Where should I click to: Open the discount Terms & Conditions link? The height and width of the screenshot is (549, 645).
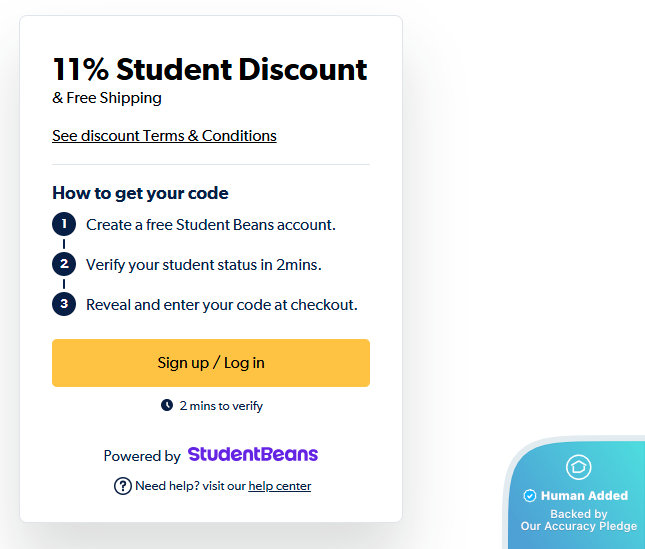[x=164, y=136]
